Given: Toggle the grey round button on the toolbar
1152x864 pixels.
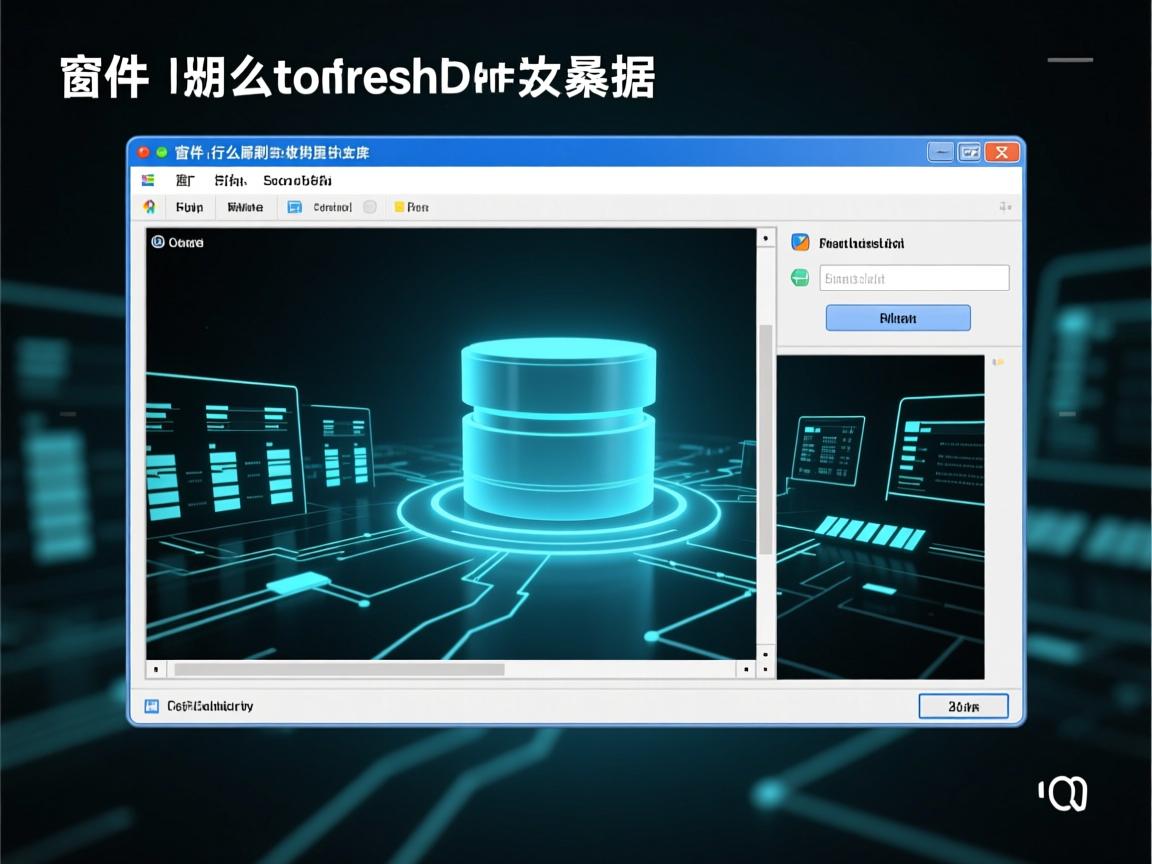Looking at the screenshot, I should [368, 207].
